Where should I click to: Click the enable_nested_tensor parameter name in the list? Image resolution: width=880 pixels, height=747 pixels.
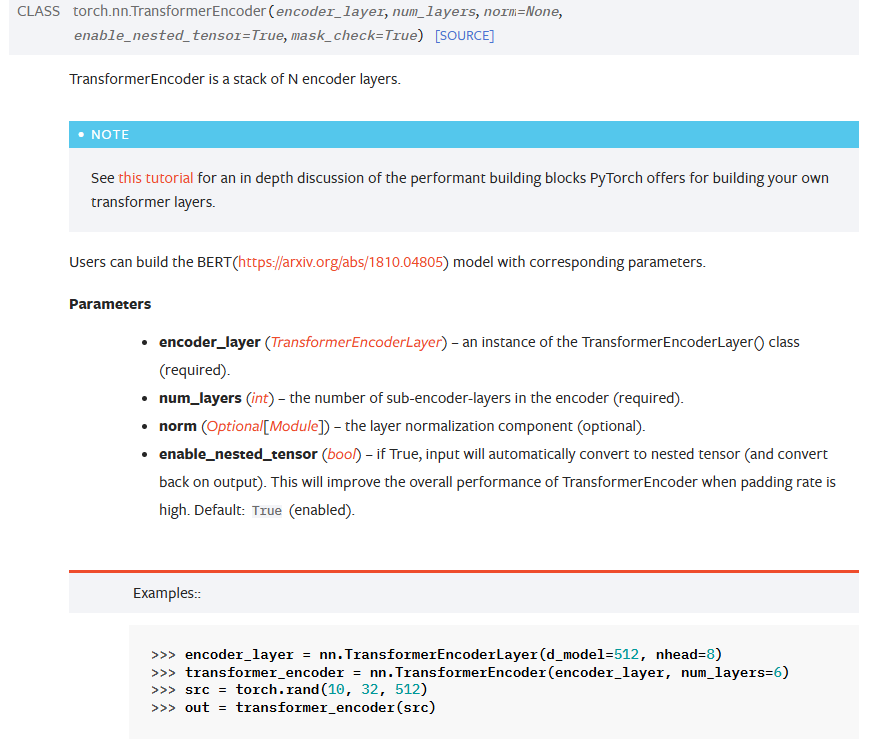(237, 454)
